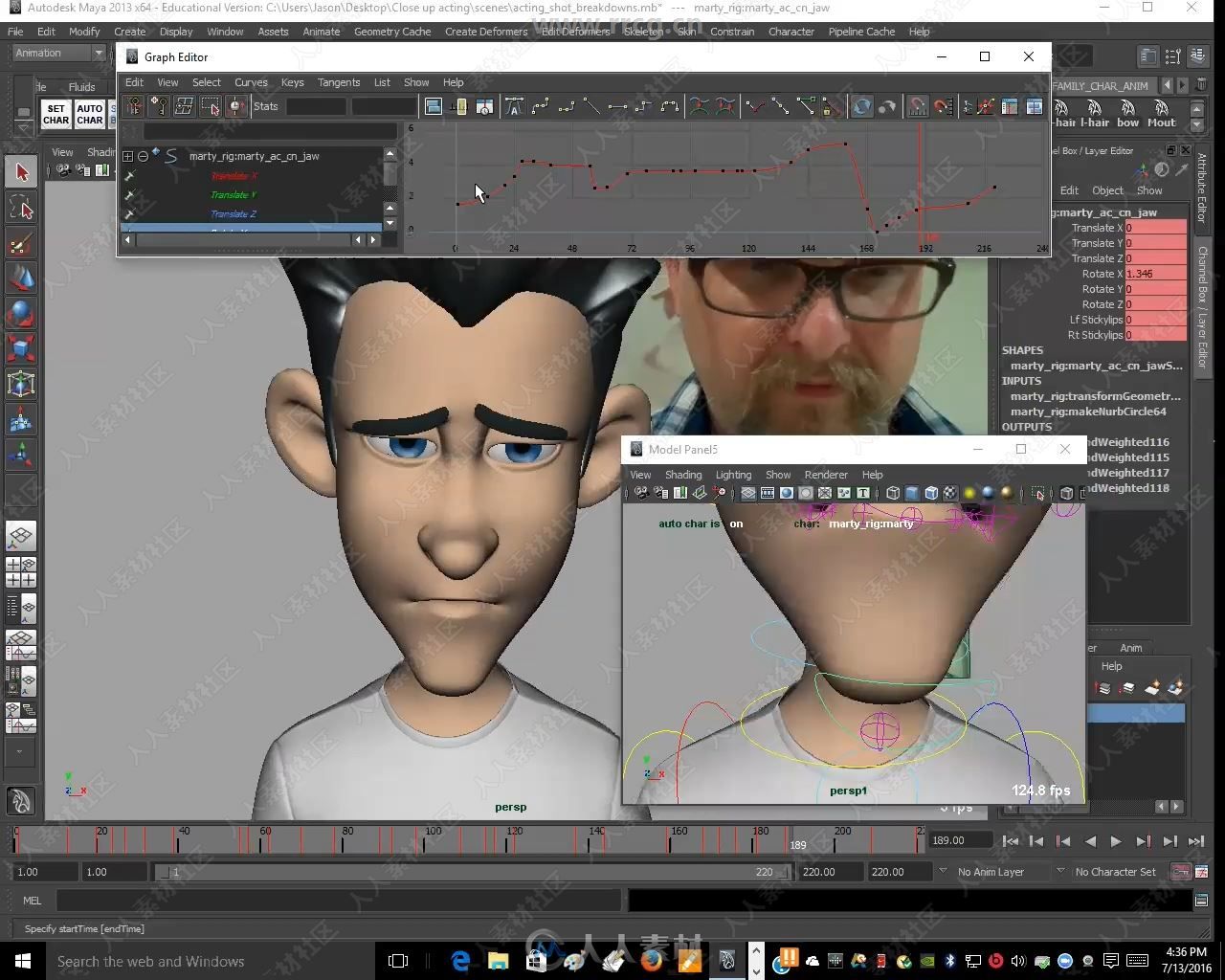Image resolution: width=1225 pixels, height=980 pixels.
Task: Toggle film gate icon in Model Panel5
Action: click(768, 494)
